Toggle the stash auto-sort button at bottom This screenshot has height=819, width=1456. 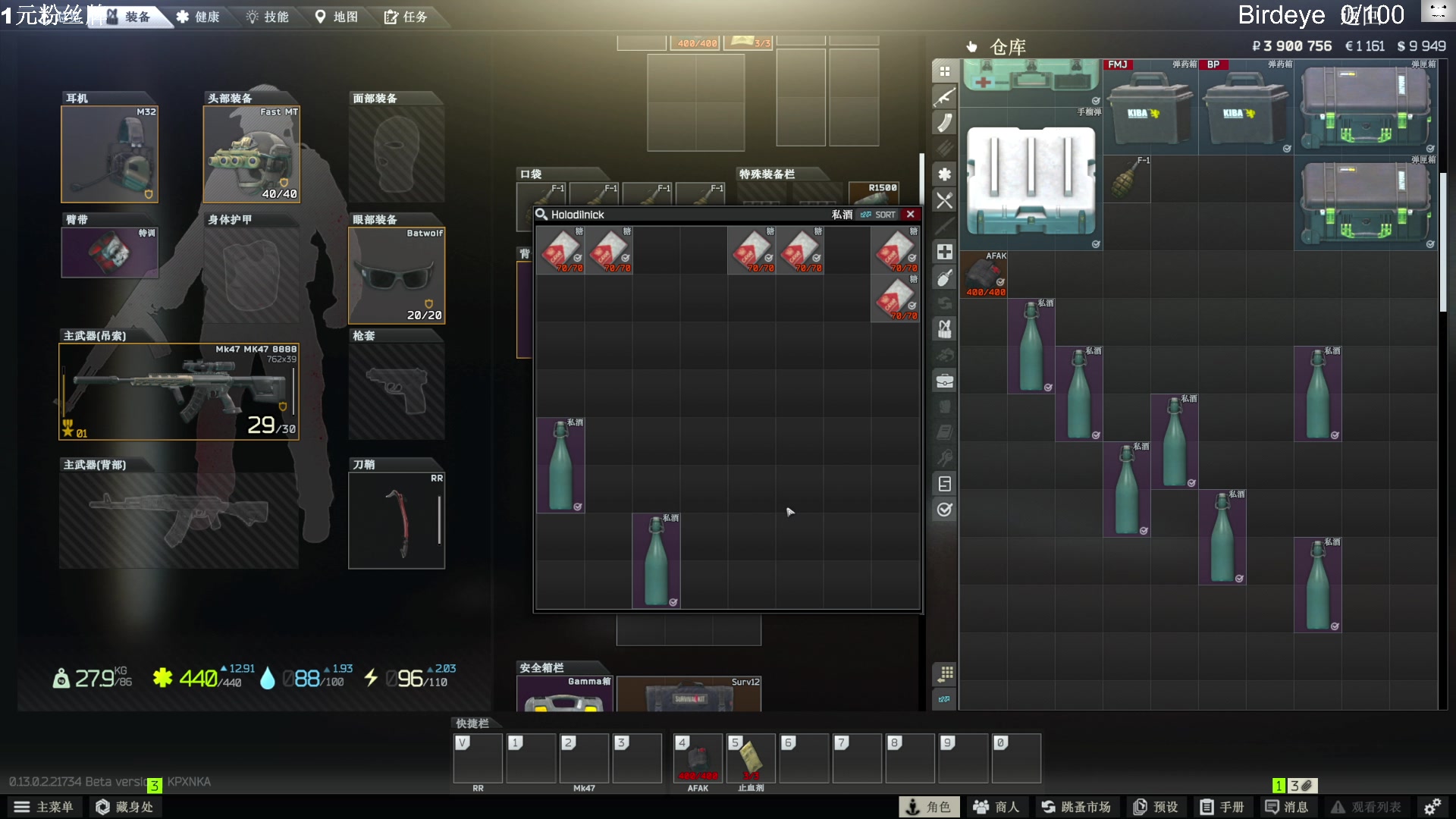coord(944,699)
